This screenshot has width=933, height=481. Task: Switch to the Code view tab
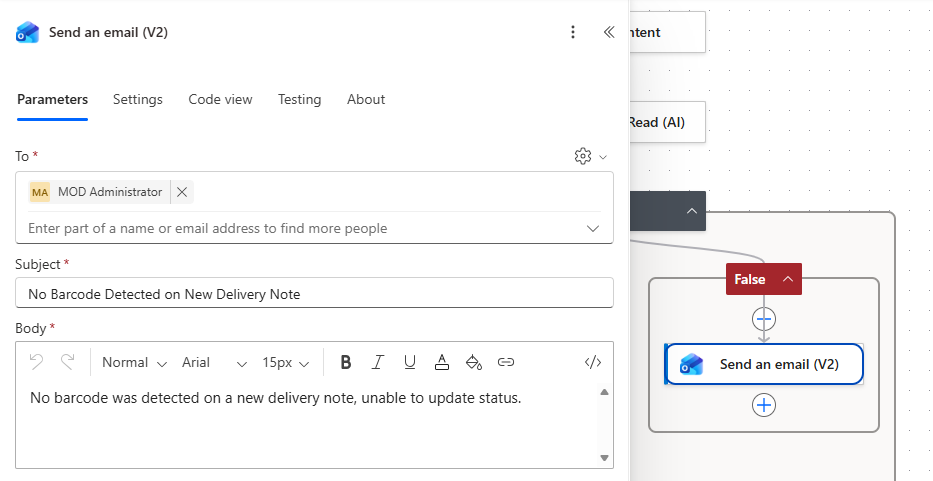tap(220, 99)
